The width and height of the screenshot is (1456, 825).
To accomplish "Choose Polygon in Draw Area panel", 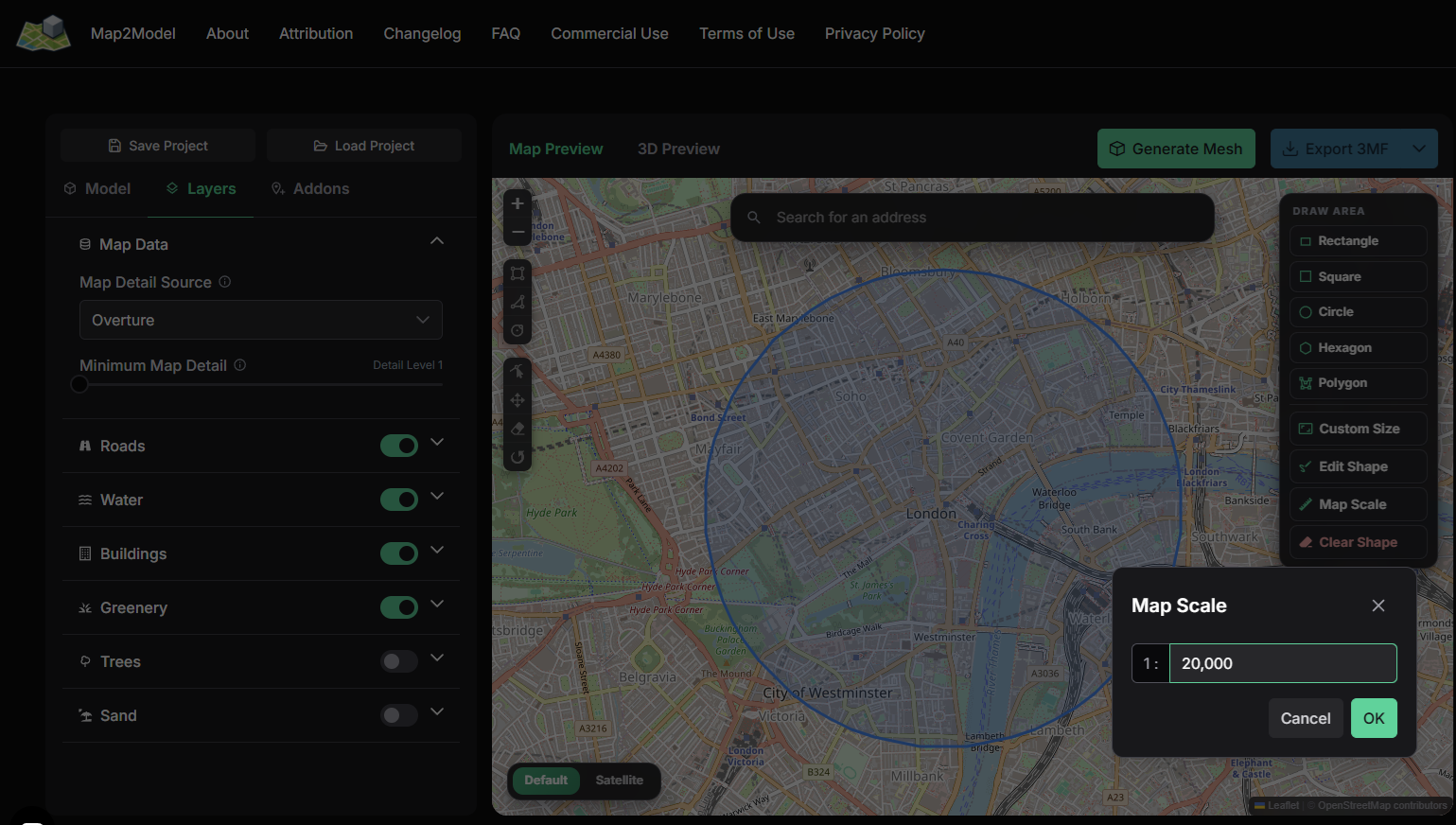I will (1358, 383).
